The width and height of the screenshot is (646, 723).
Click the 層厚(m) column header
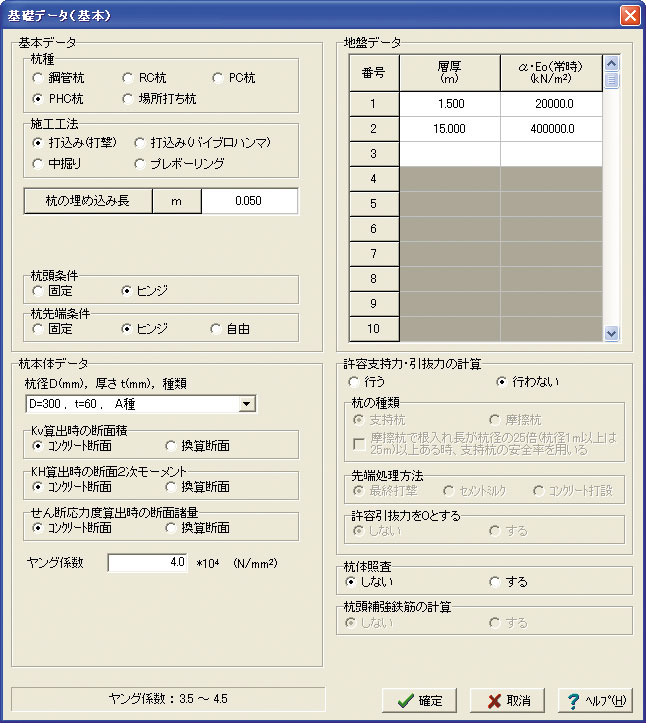450,73
